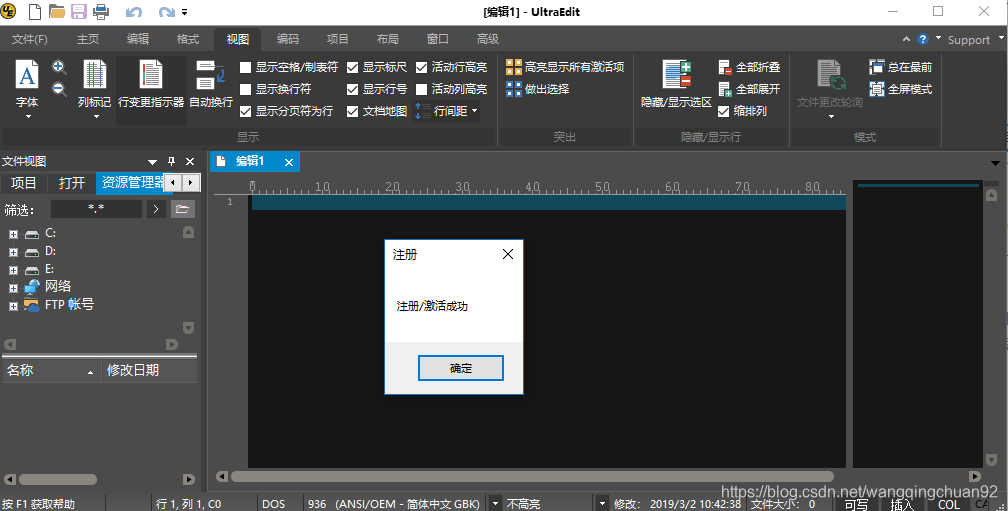Open the 行间距 dropdown
The image size is (1008, 511).
tap(446, 111)
